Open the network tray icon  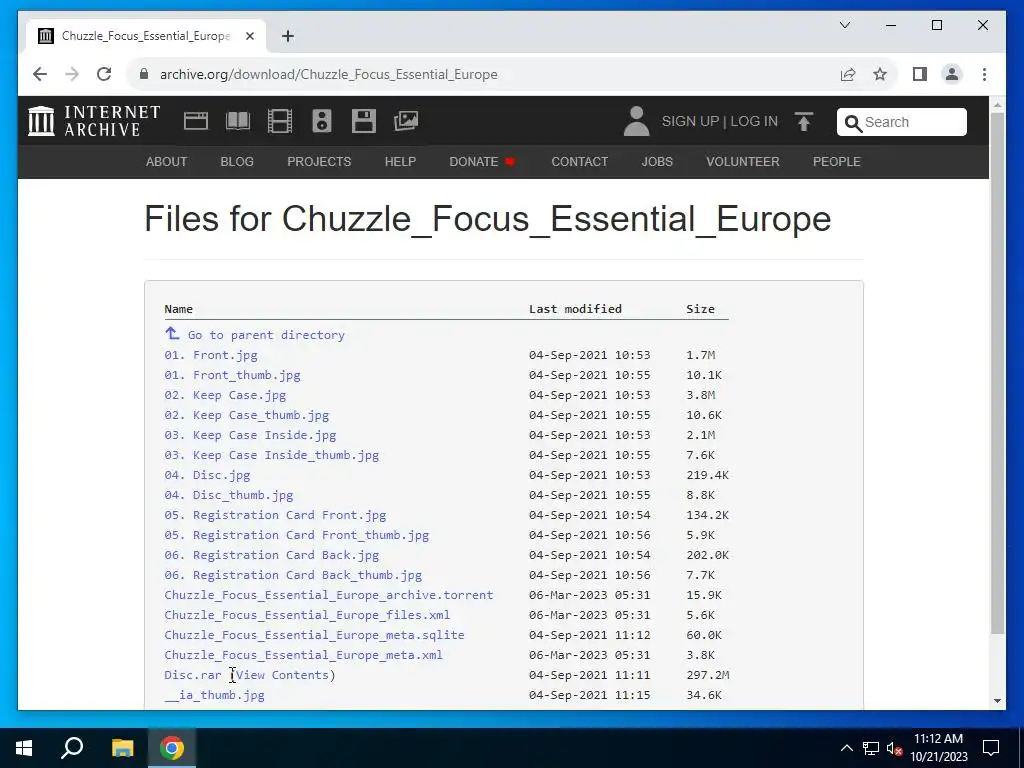point(871,748)
